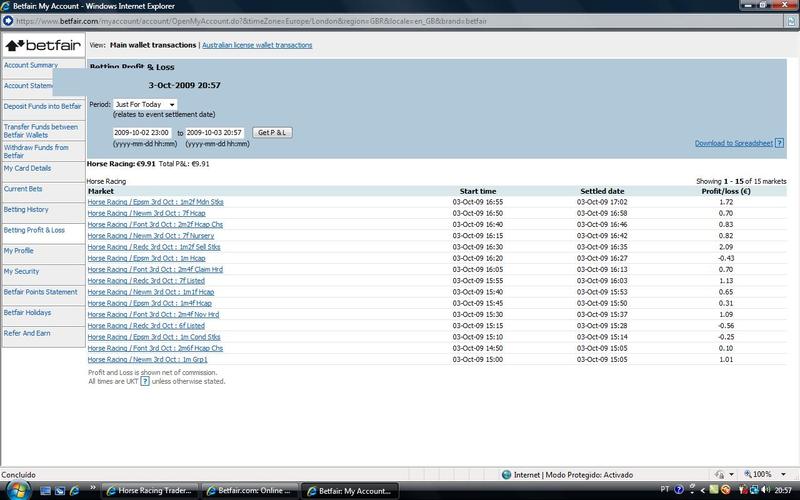Open Deposit Funds into Betfair
This screenshot has width=800, height=500.
[x=42, y=107]
